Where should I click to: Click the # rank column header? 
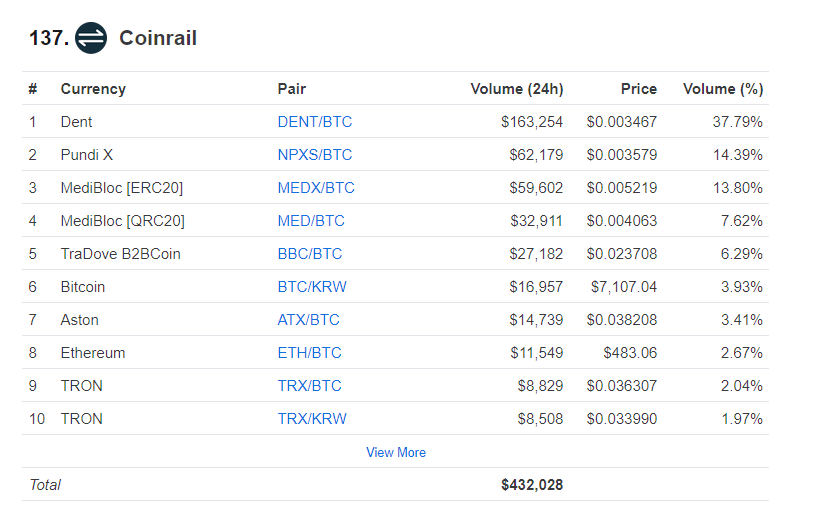[33, 89]
